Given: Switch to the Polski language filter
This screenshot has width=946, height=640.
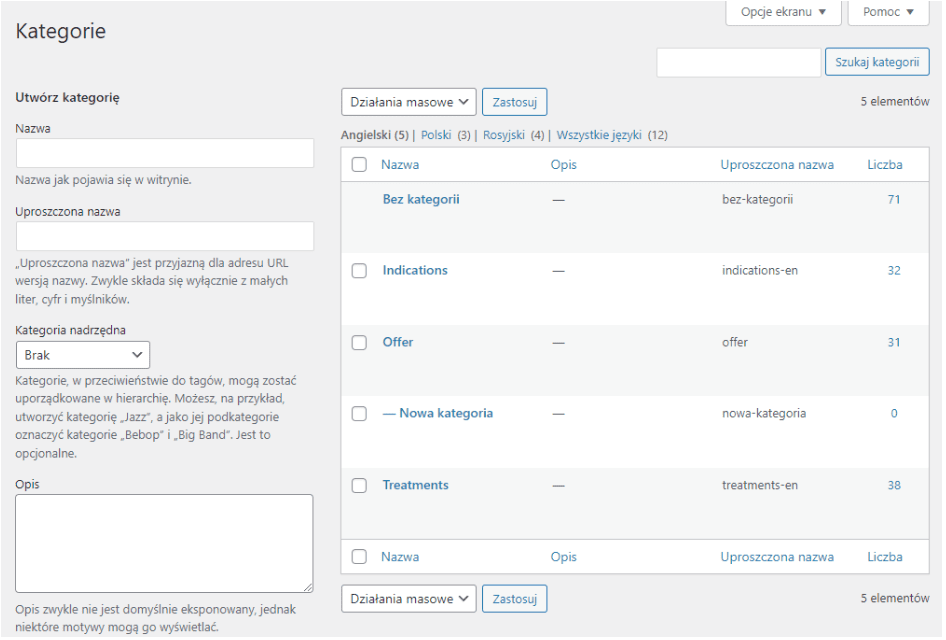Looking at the screenshot, I should [x=436, y=135].
